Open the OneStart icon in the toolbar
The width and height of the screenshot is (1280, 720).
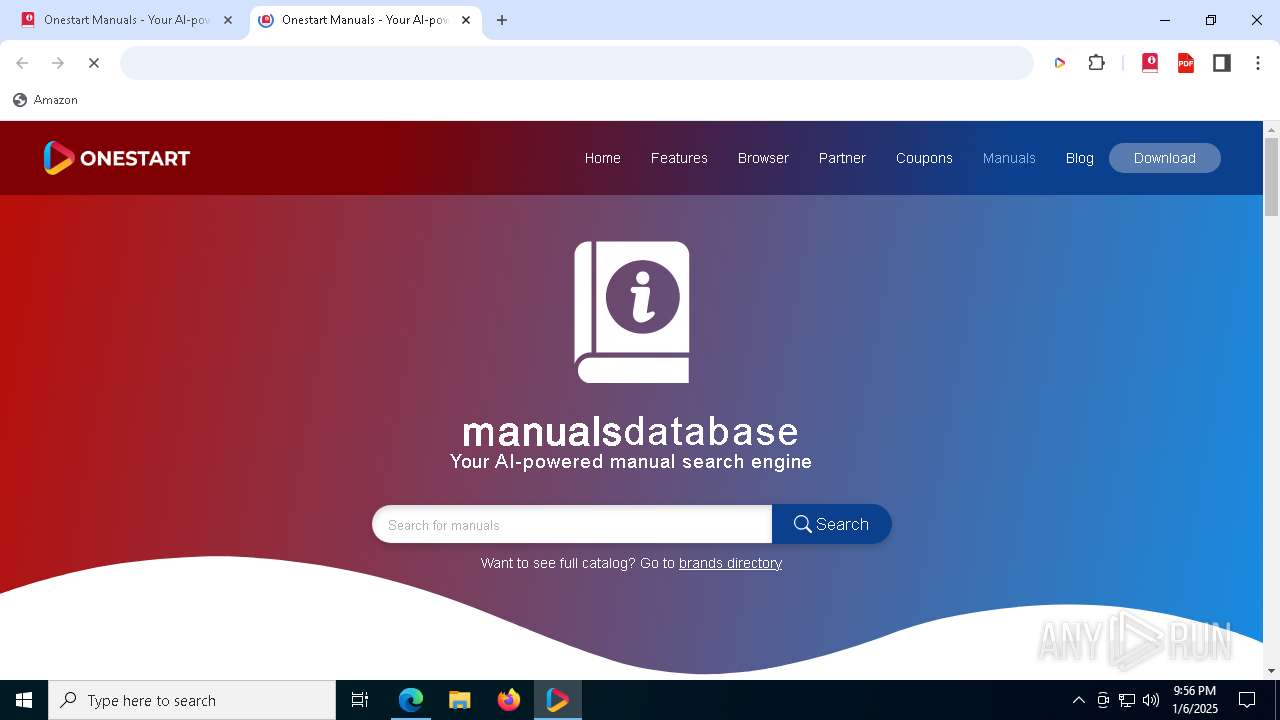1059,63
